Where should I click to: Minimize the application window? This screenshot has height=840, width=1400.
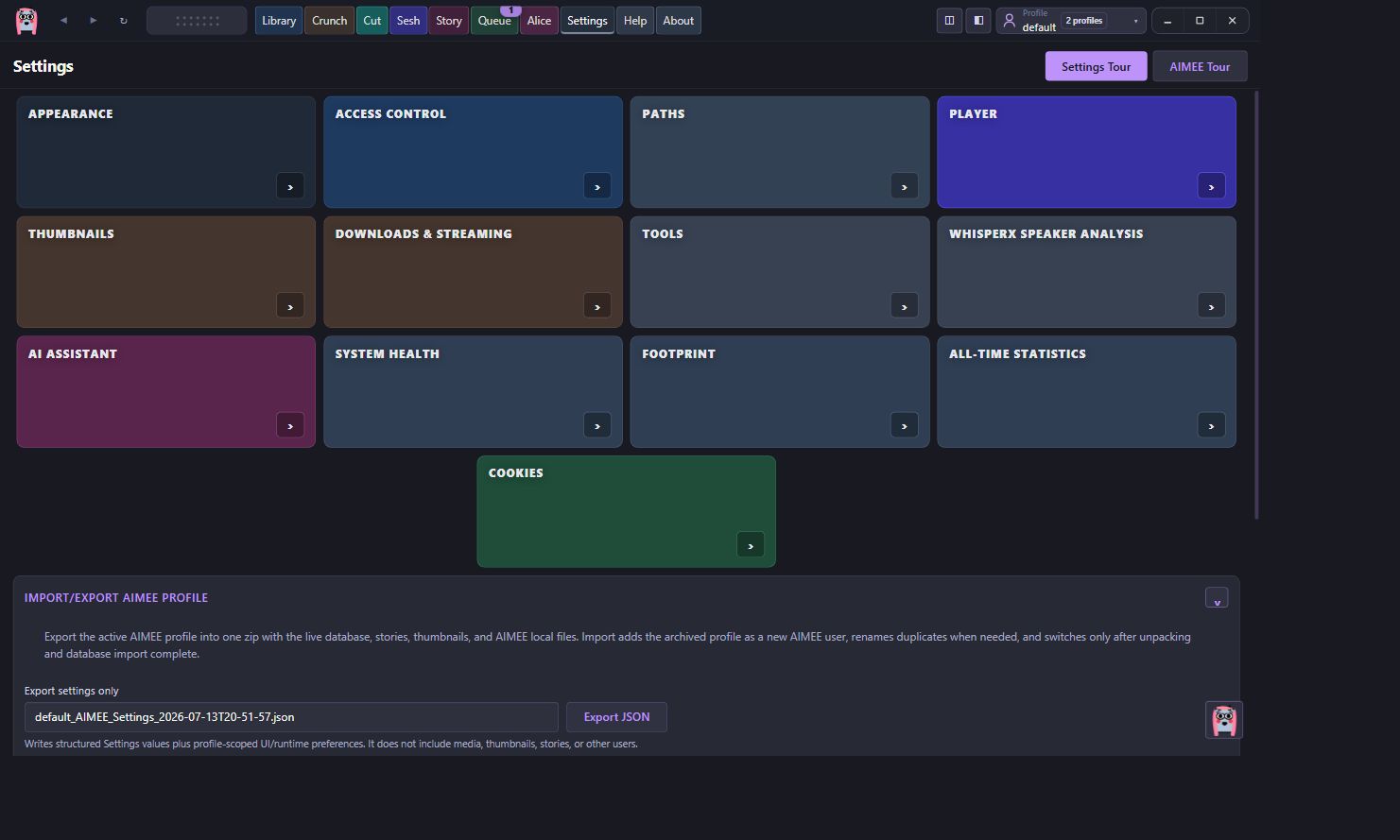pos(1167,20)
